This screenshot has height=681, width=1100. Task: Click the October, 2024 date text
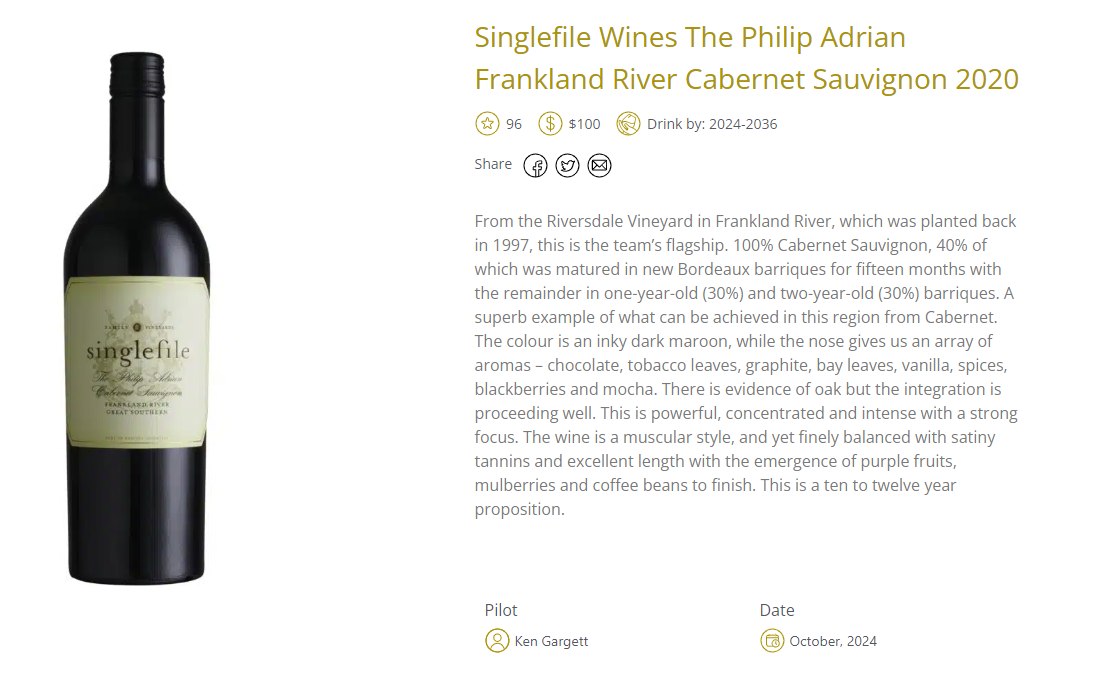[x=833, y=641]
